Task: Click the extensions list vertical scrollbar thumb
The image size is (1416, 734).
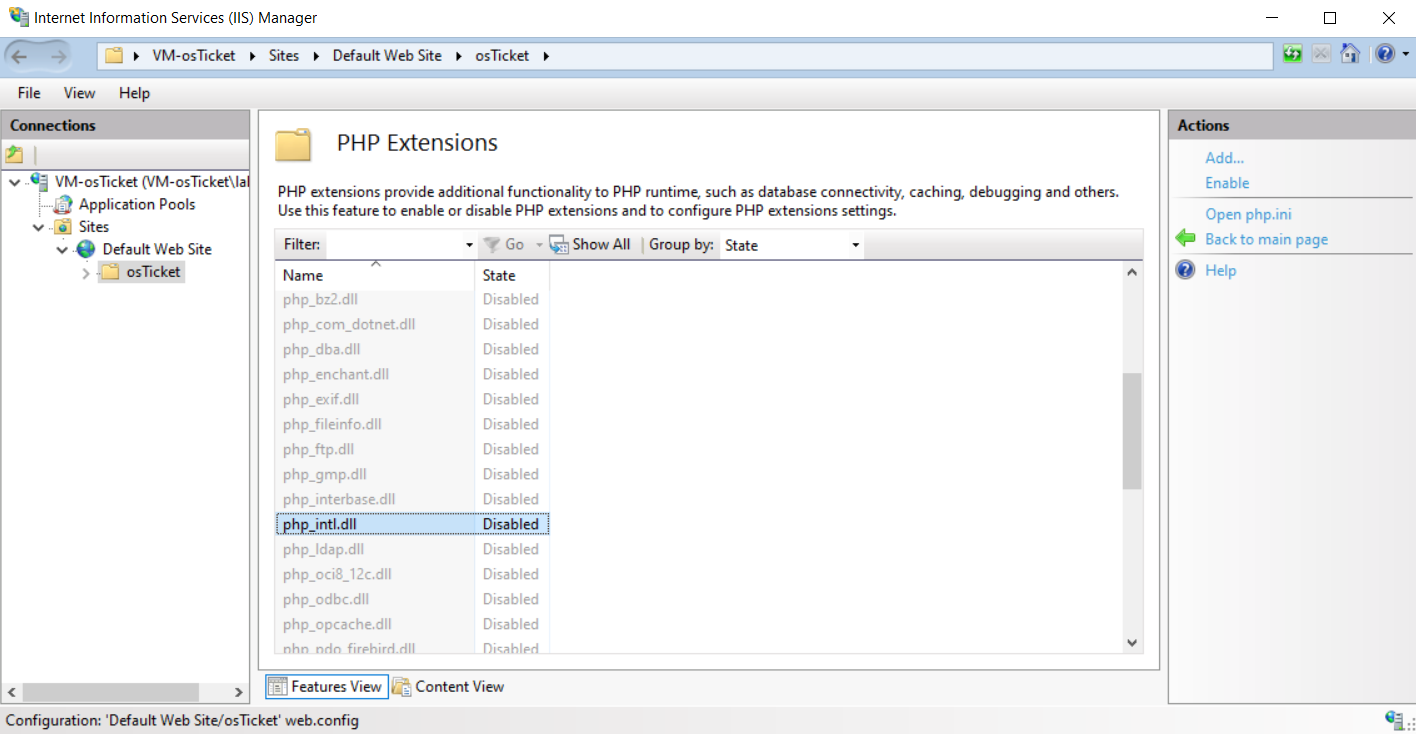Action: 1132,431
